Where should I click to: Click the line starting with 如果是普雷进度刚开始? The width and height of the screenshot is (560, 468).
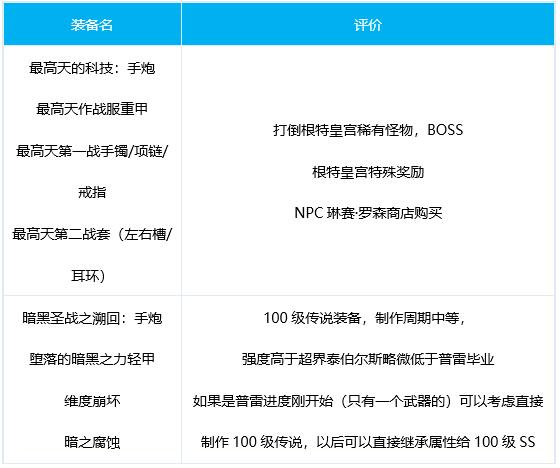click(368, 401)
